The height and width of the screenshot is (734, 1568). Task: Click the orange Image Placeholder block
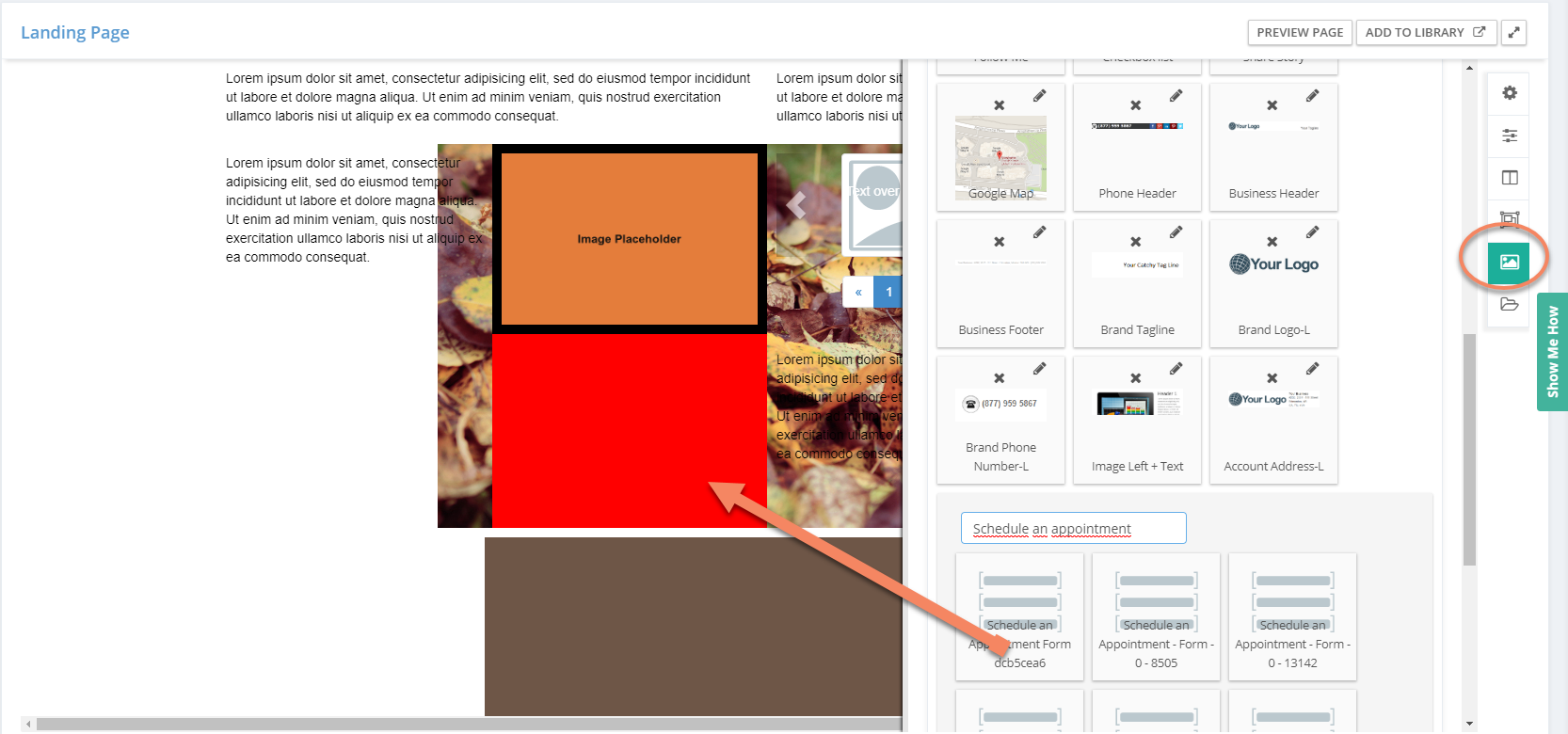click(629, 239)
